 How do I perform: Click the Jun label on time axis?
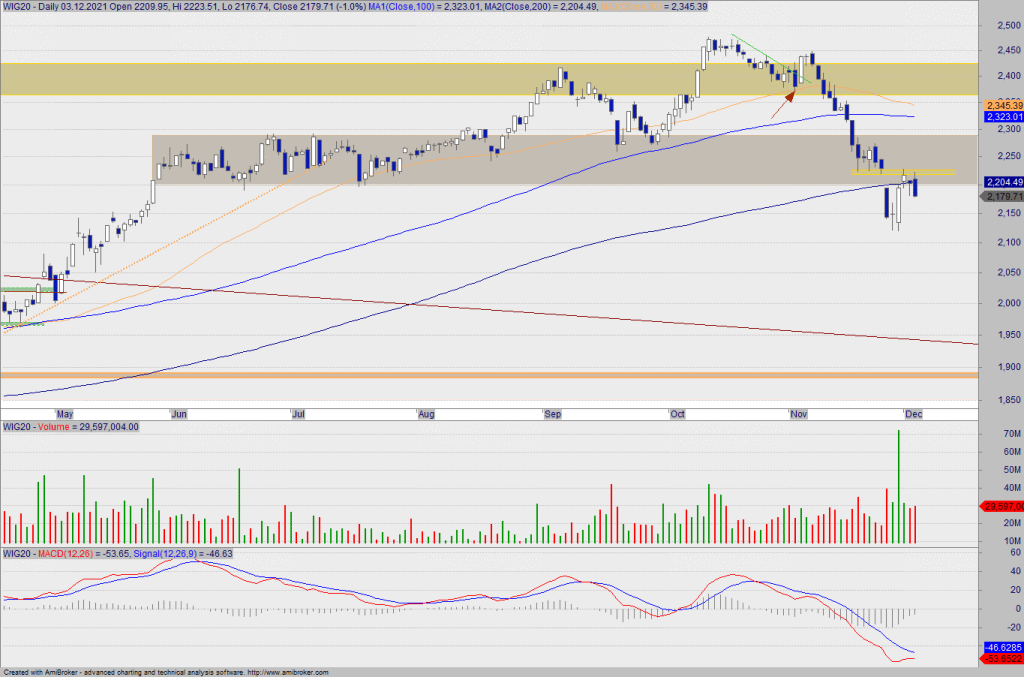click(x=180, y=413)
